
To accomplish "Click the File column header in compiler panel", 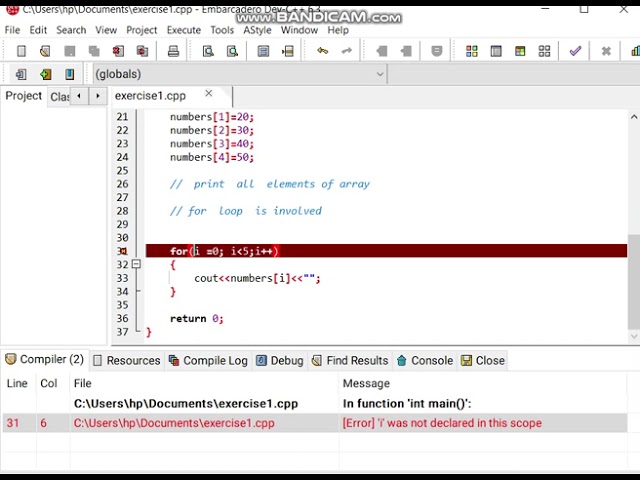I will (83, 383).
